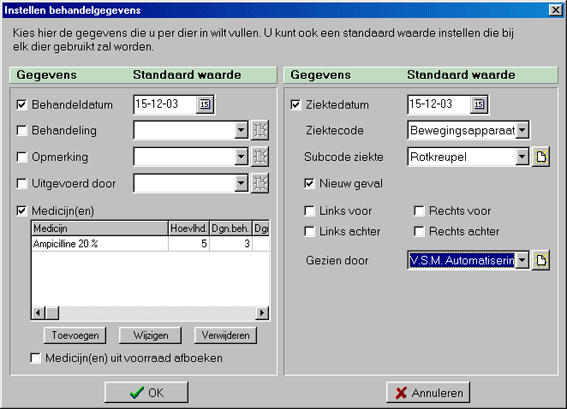Click the new-item icon beside Opmerking dropdown
The image size is (567, 409).
pos(260,157)
